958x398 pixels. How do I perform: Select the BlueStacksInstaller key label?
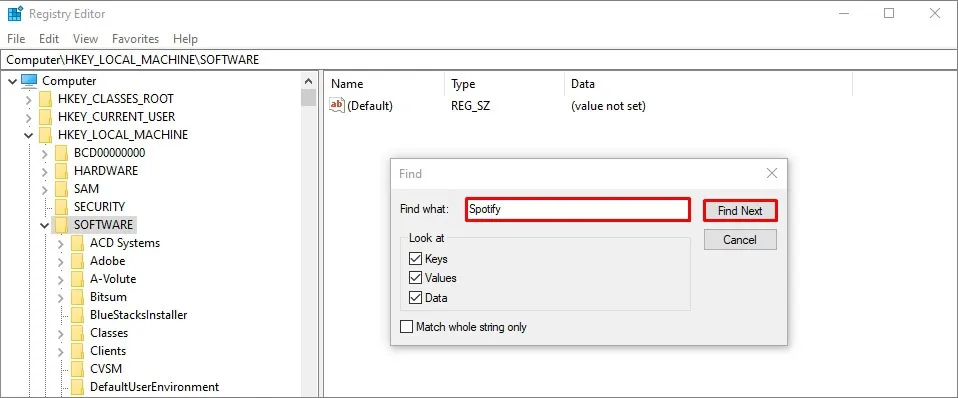pyautogui.click(x=139, y=315)
